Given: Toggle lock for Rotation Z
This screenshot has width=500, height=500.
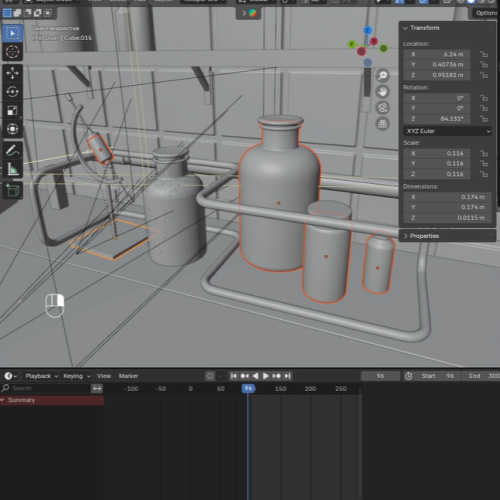Looking at the screenshot, I should click(484, 119).
